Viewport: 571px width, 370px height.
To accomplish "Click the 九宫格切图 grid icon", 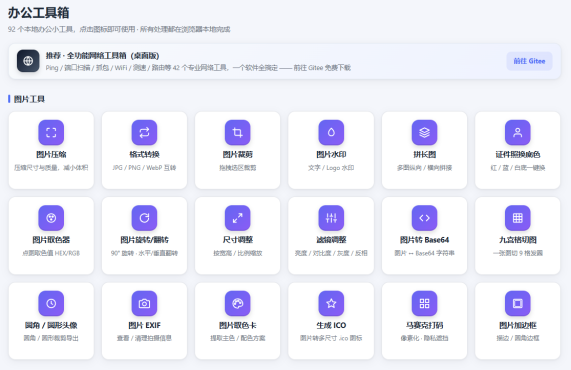I will (517, 218).
